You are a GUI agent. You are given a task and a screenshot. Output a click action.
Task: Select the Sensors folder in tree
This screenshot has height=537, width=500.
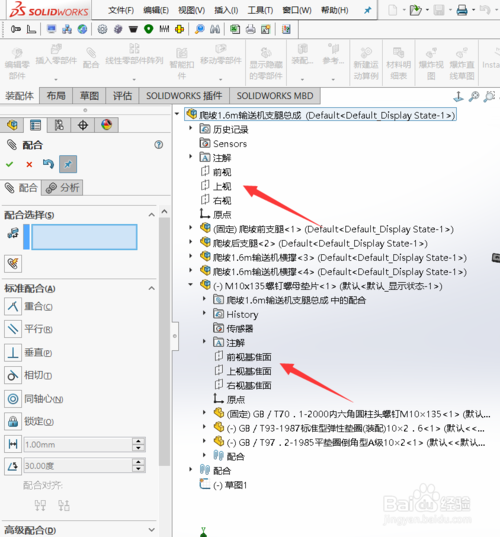pos(223,143)
